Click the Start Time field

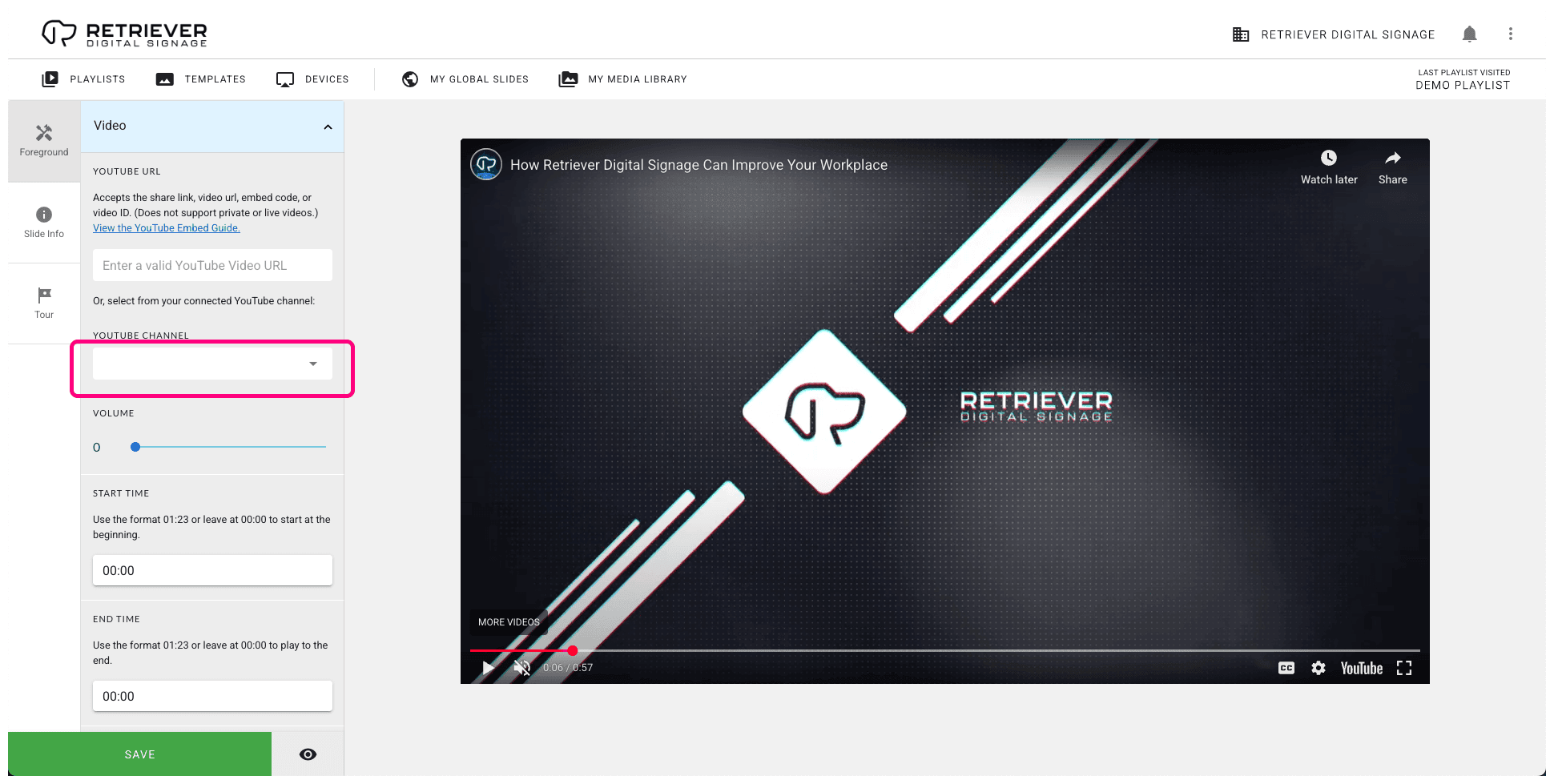(x=212, y=570)
